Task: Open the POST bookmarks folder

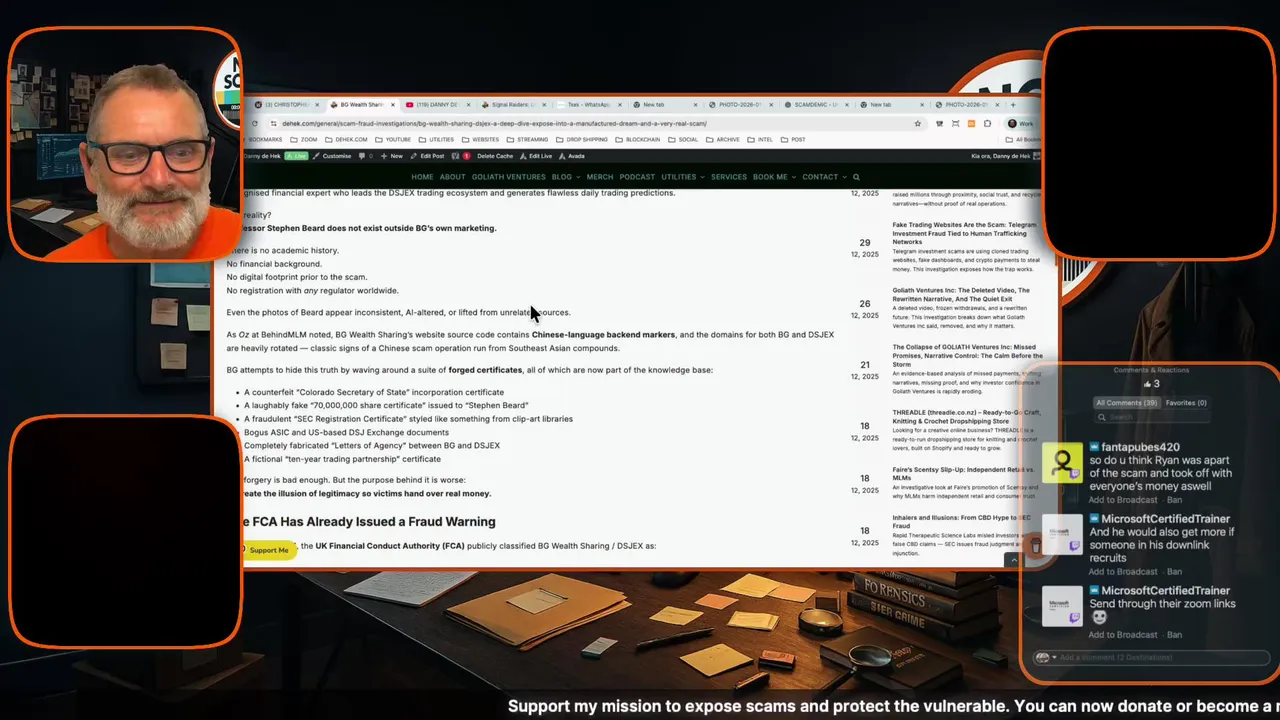Action: pos(793,140)
